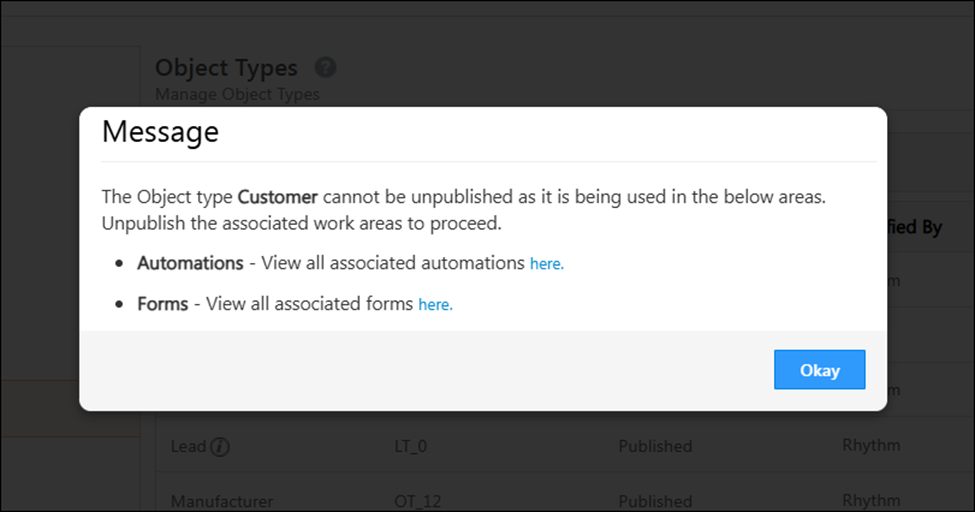Click the Published status of Lead
The height and width of the screenshot is (512, 975).
click(x=655, y=447)
